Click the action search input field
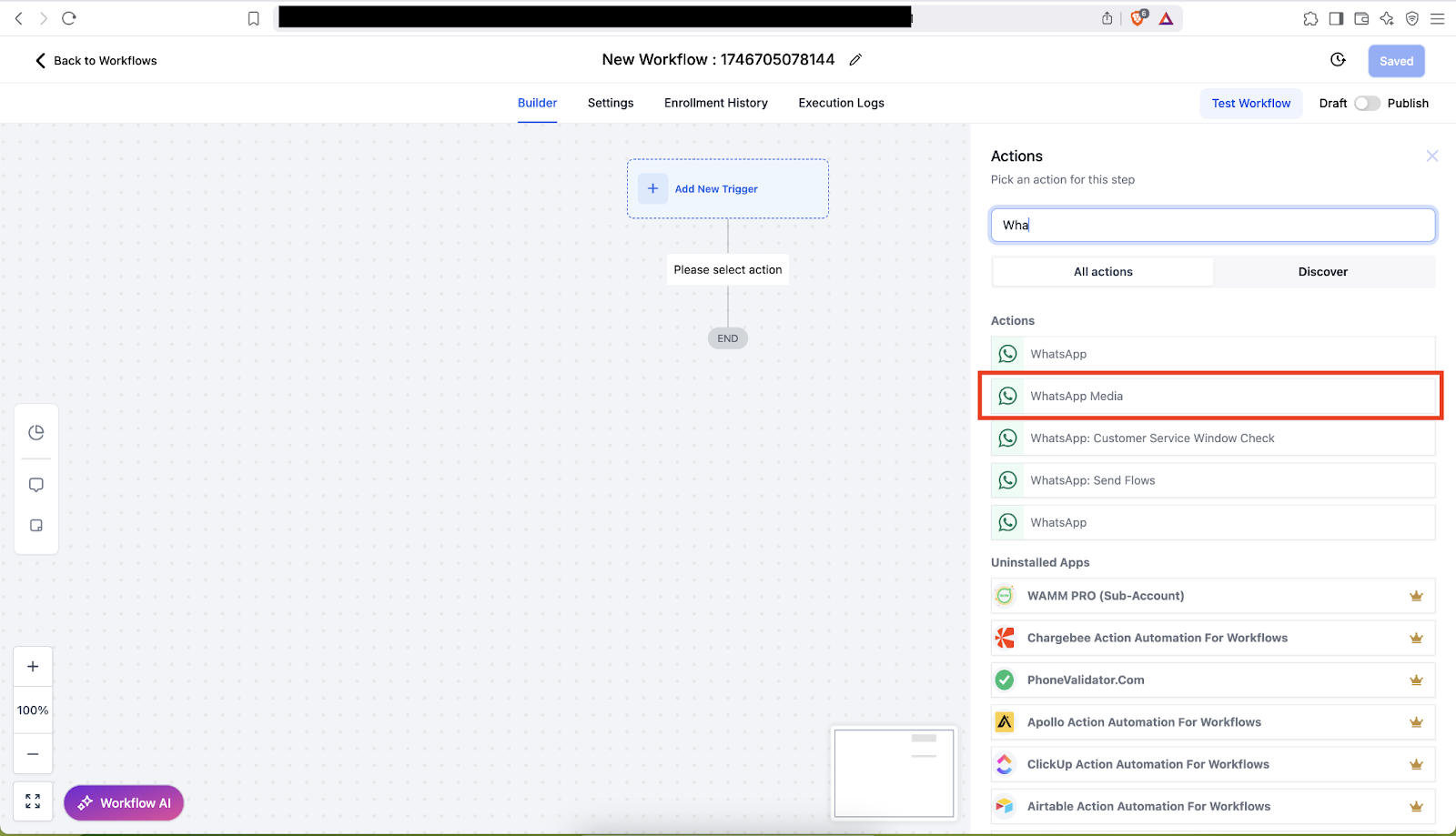The width and height of the screenshot is (1456, 836). [x=1213, y=226]
